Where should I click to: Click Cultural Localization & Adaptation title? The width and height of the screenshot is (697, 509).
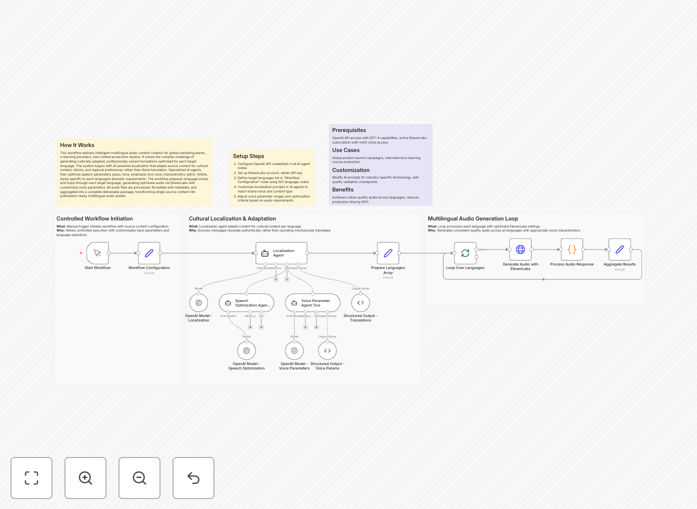[232, 219]
